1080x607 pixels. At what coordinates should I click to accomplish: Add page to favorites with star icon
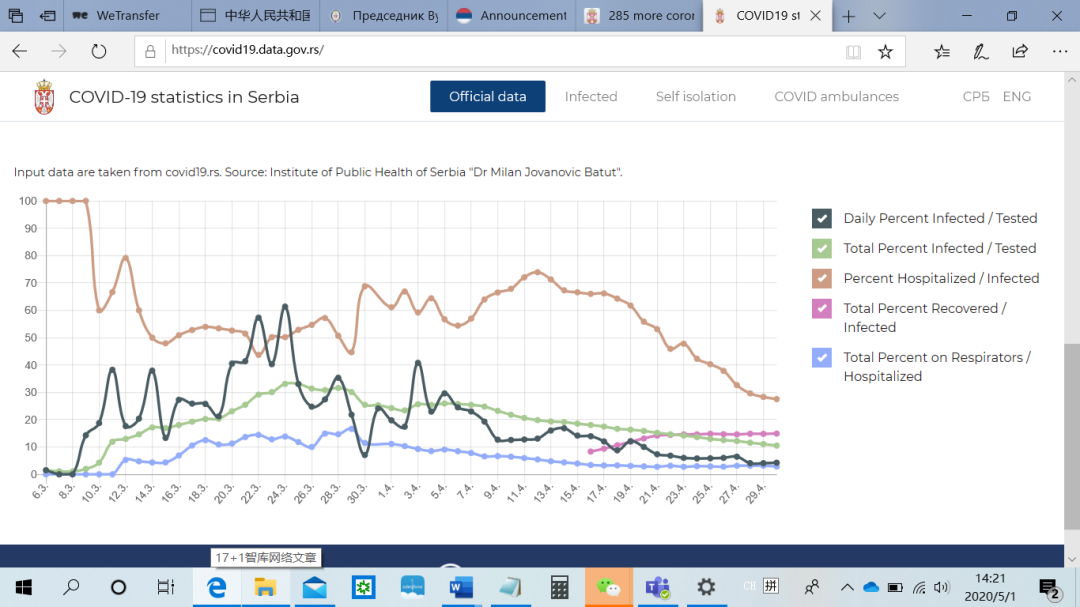click(x=886, y=52)
